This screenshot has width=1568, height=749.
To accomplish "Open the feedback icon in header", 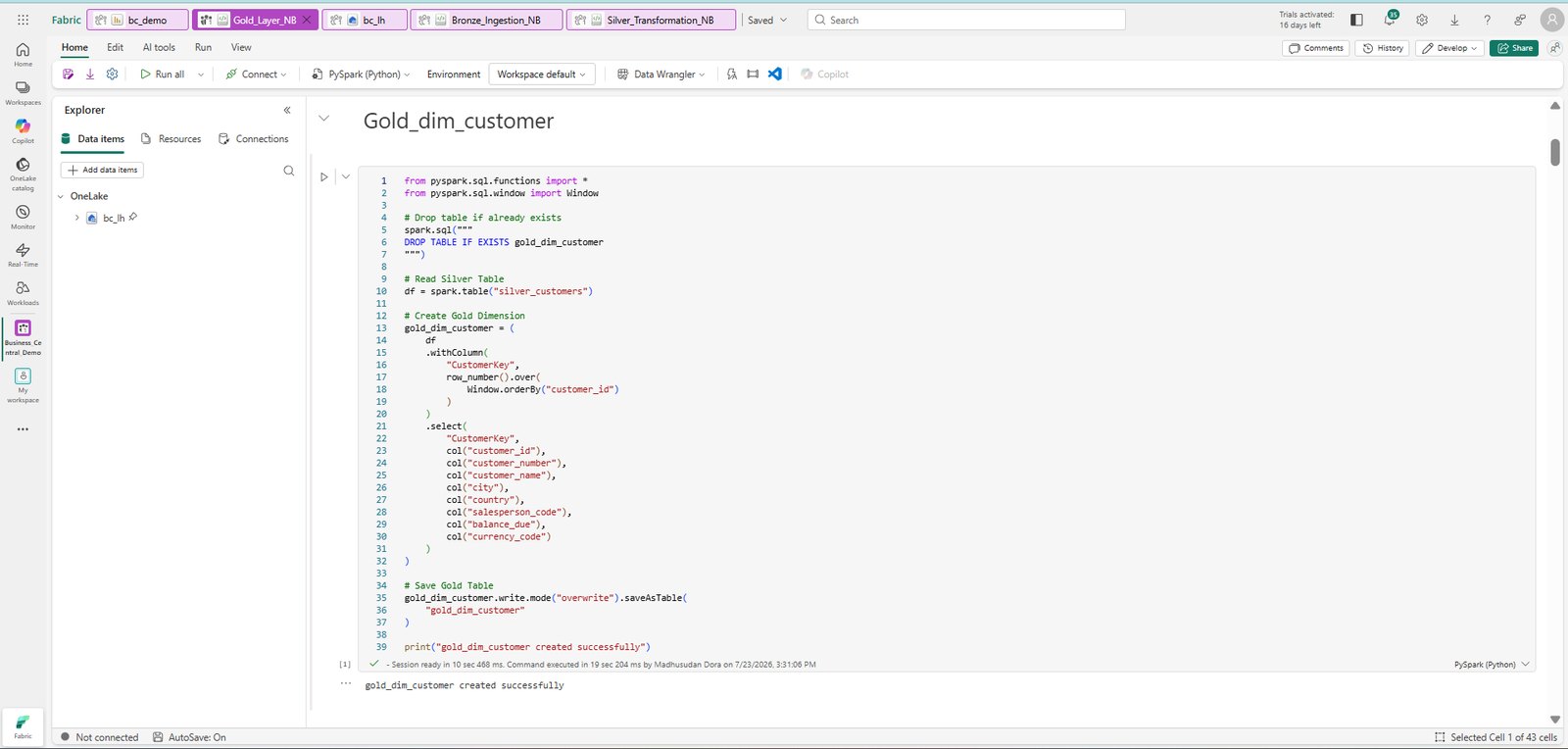I will coord(1520,20).
